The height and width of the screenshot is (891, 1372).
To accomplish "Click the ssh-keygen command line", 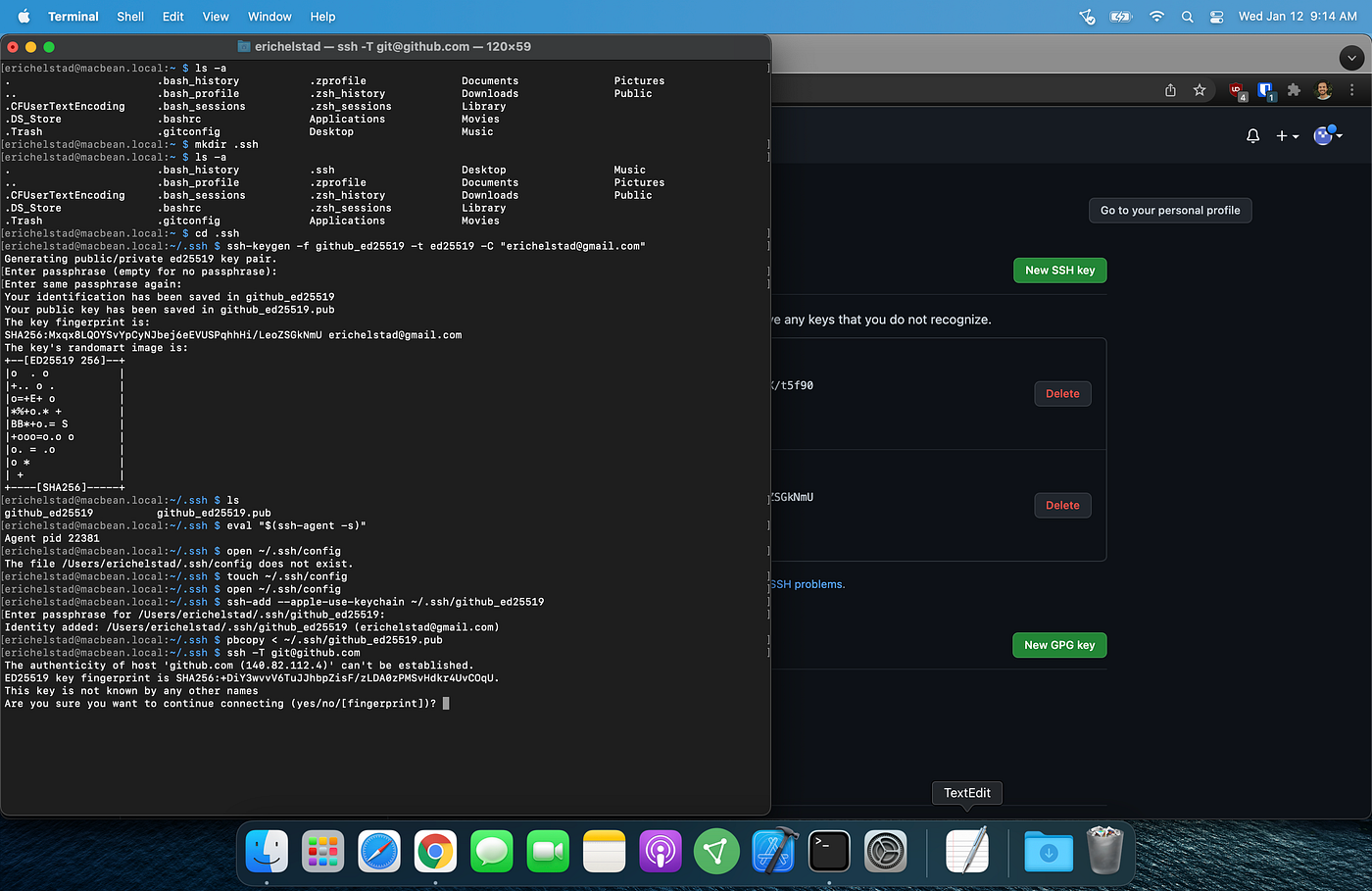I will pos(436,246).
